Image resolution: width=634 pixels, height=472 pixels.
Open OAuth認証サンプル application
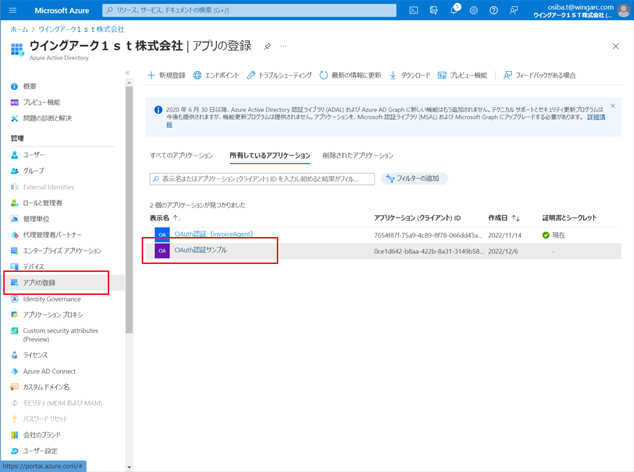point(201,250)
